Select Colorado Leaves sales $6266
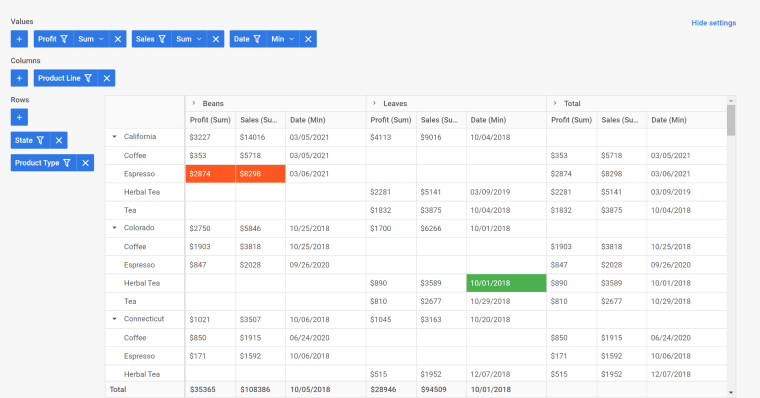This screenshot has width=760, height=398. pos(441,228)
